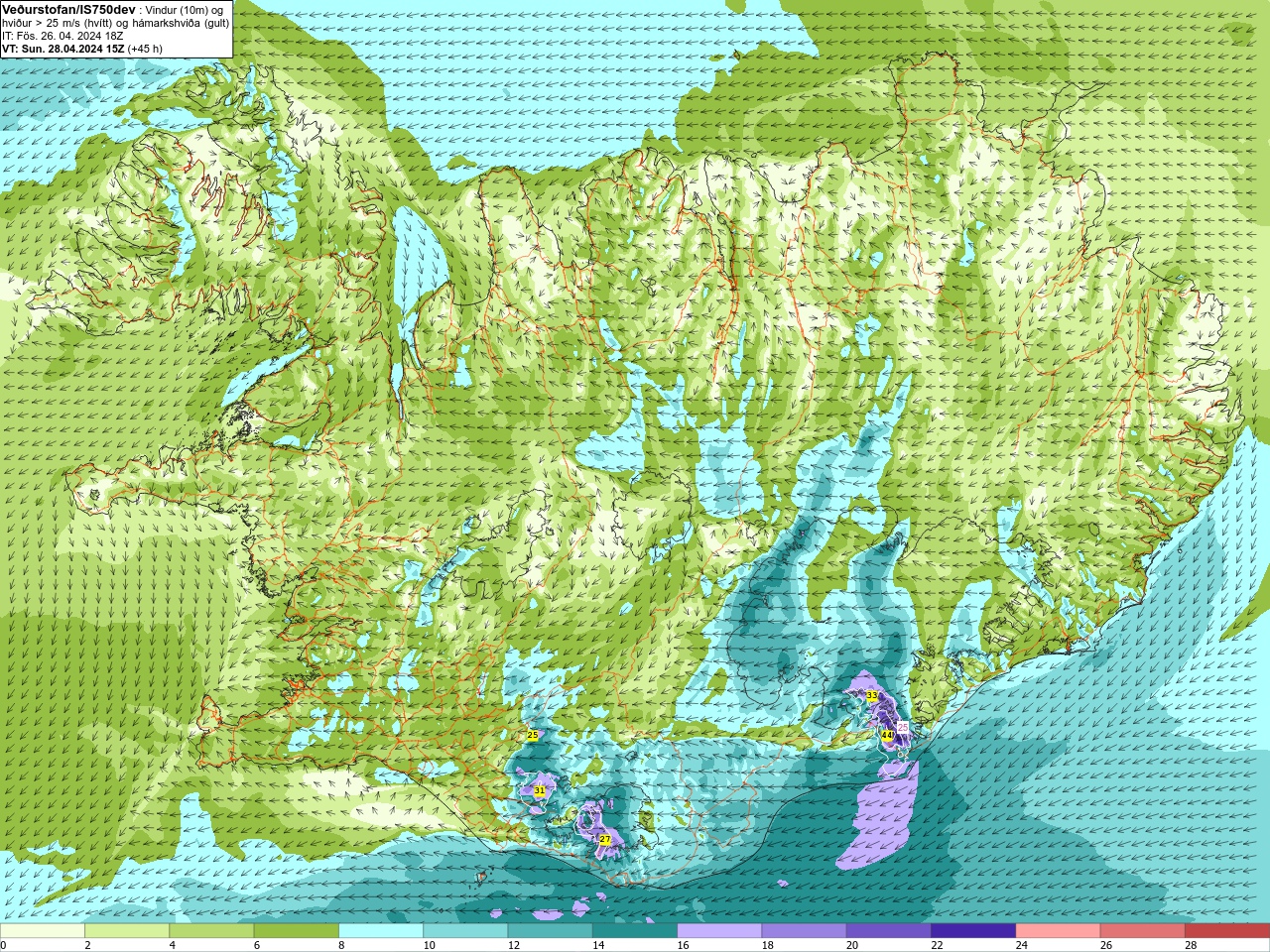Click the 2–4 m/s light green legend swatch

(x=127, y=931)
